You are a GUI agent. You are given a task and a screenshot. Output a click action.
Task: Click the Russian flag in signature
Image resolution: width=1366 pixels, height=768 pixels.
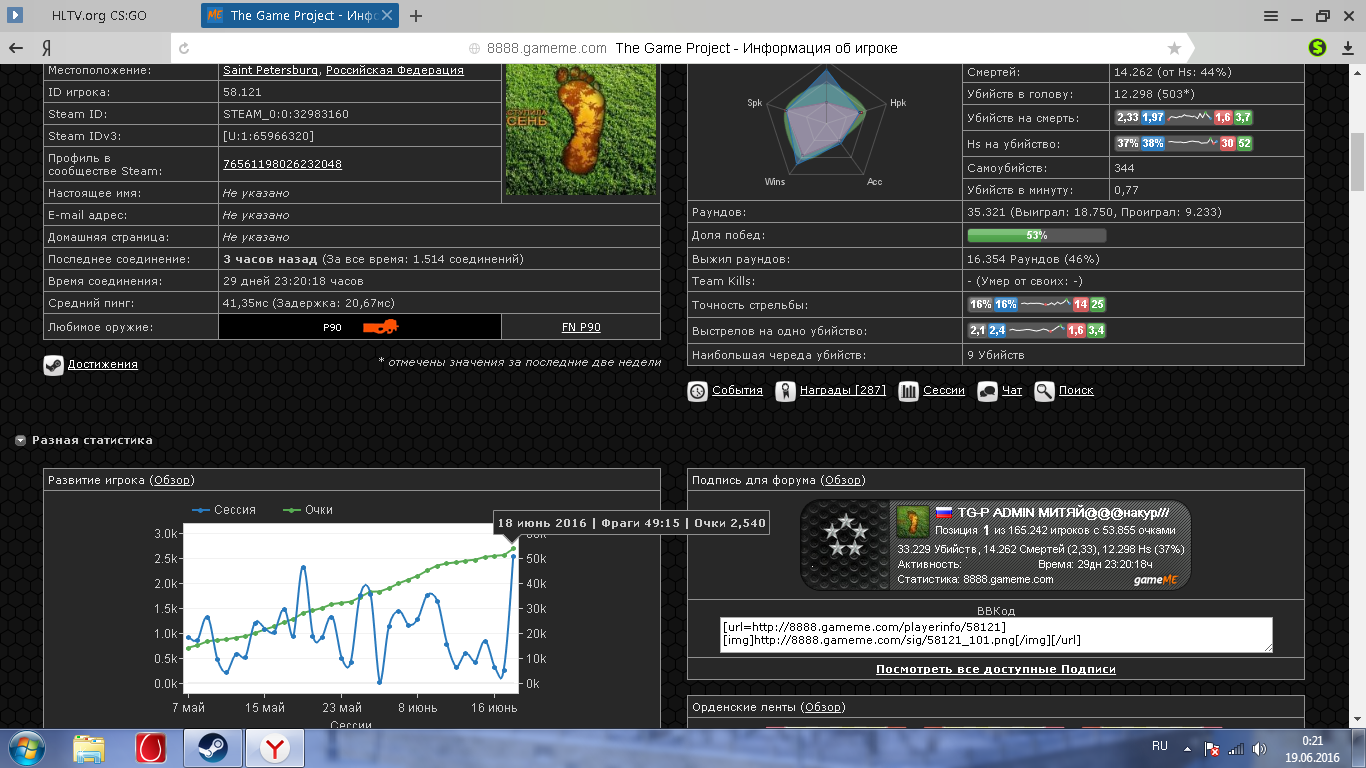pos(942,512)
